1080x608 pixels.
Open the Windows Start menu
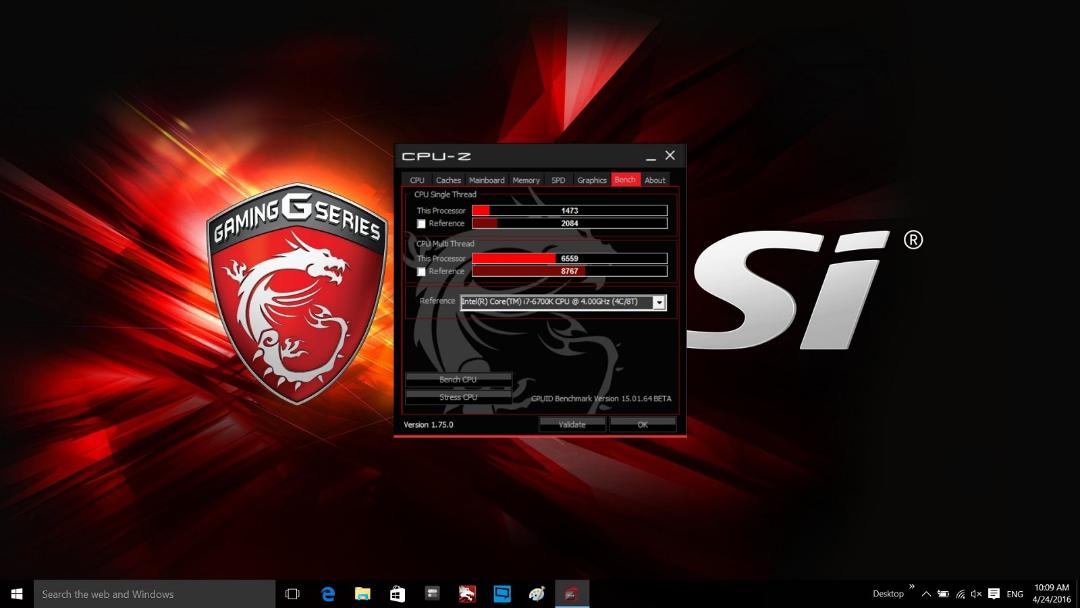click(17, 594)
